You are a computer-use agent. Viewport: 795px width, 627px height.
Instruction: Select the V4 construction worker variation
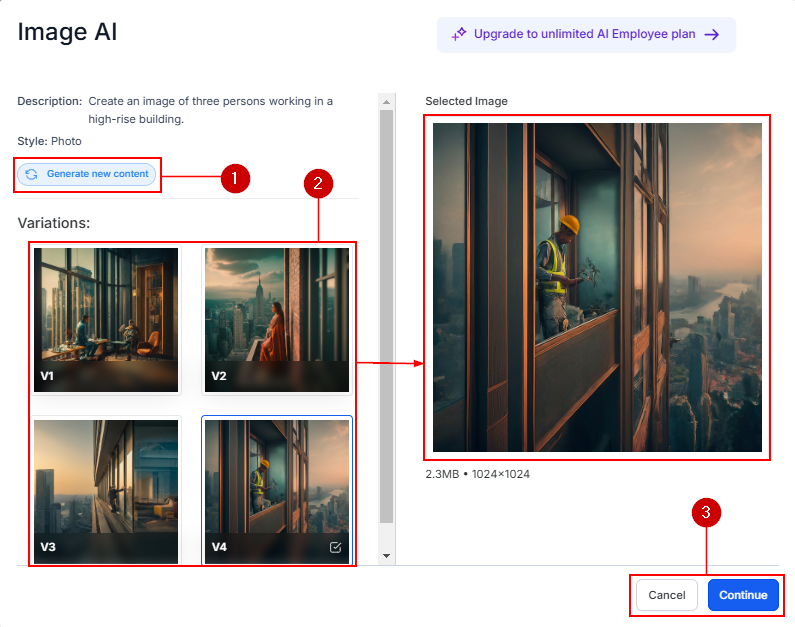click(x=277, y=490)
